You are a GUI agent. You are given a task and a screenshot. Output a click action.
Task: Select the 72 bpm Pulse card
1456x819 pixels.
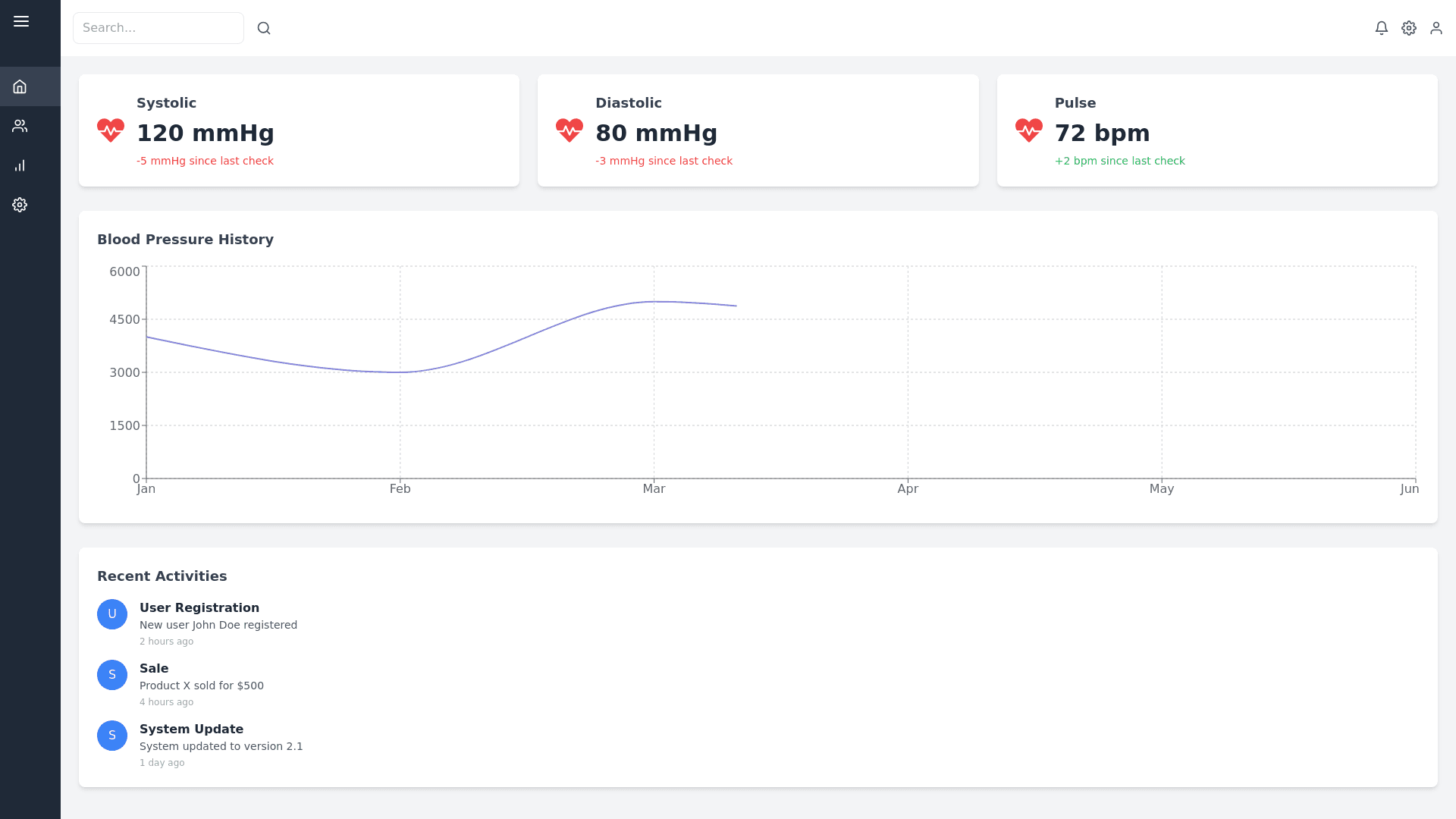click(x=1216, y=130)
